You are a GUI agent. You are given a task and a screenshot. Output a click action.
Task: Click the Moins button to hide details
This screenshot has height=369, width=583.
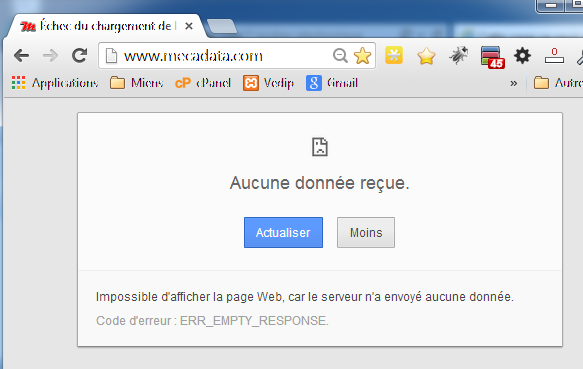366,232
